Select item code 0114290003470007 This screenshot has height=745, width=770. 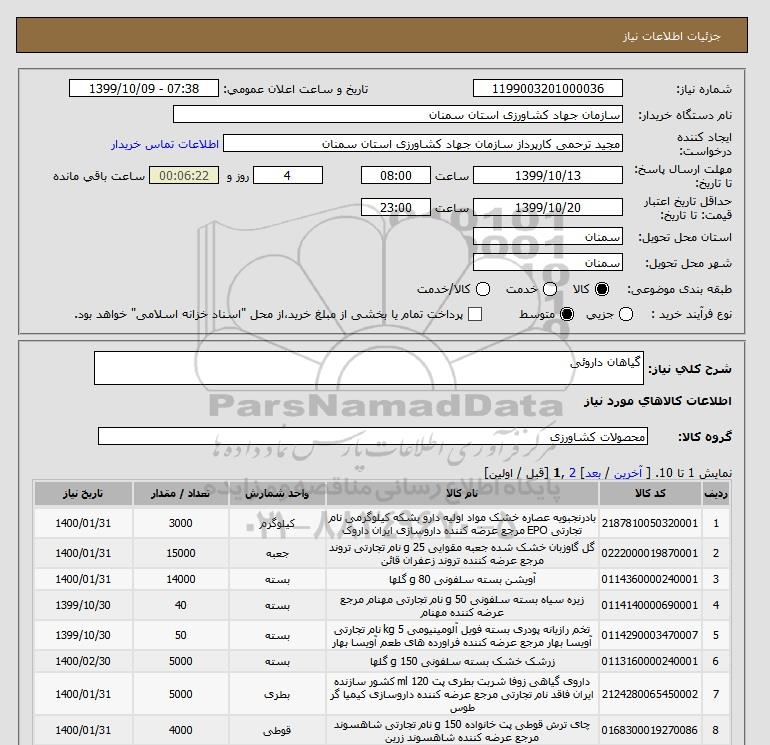(x=650, y=635)
